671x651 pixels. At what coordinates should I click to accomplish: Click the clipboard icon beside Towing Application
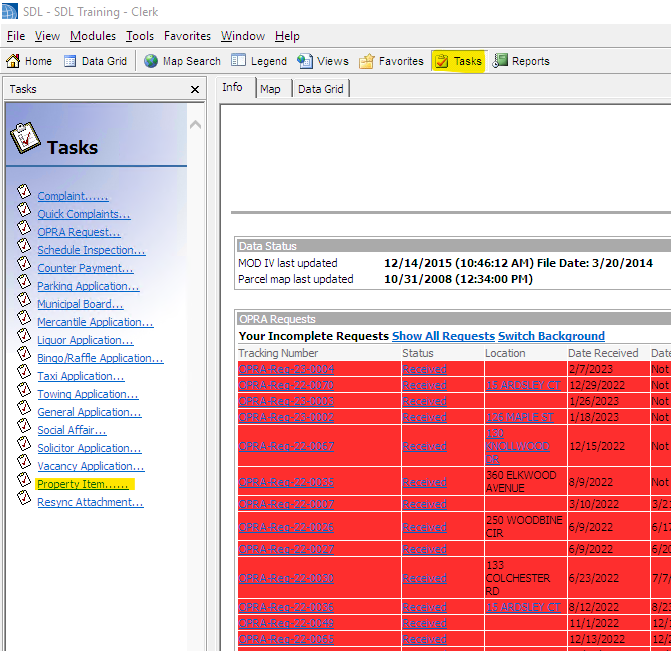[24, 389]
